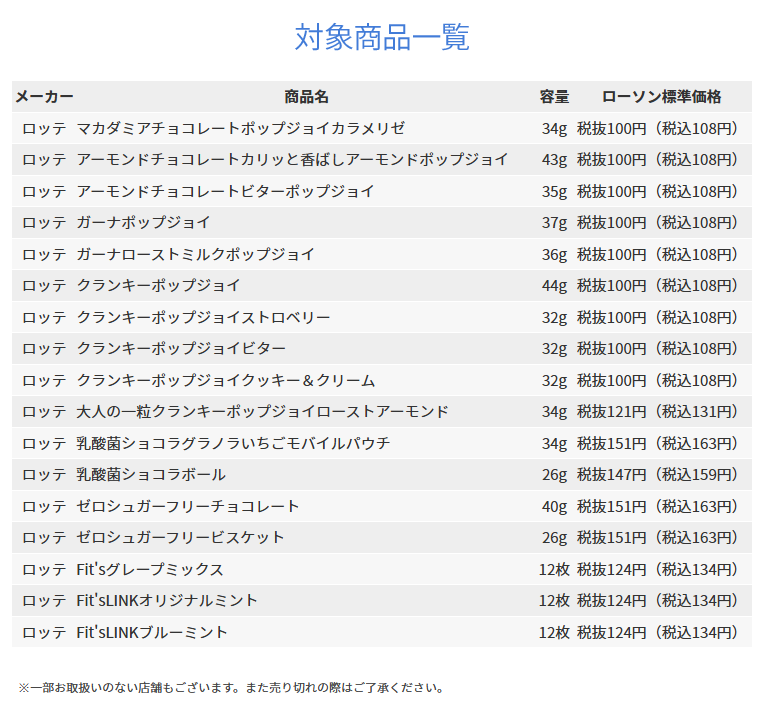Screen dimensions: 764x711
Task: Click product name Fit'sグレープミックス
Action: coord(150,569)
